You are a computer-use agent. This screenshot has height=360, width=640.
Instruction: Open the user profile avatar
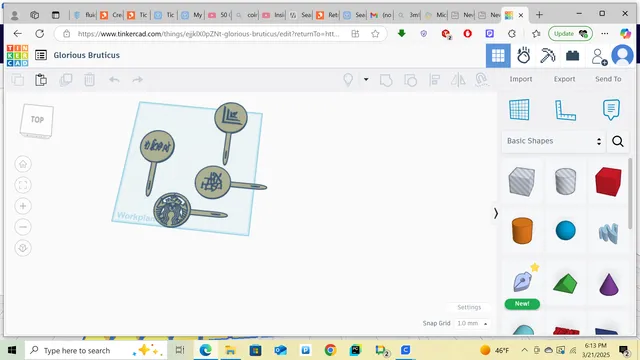click(622, 55)
